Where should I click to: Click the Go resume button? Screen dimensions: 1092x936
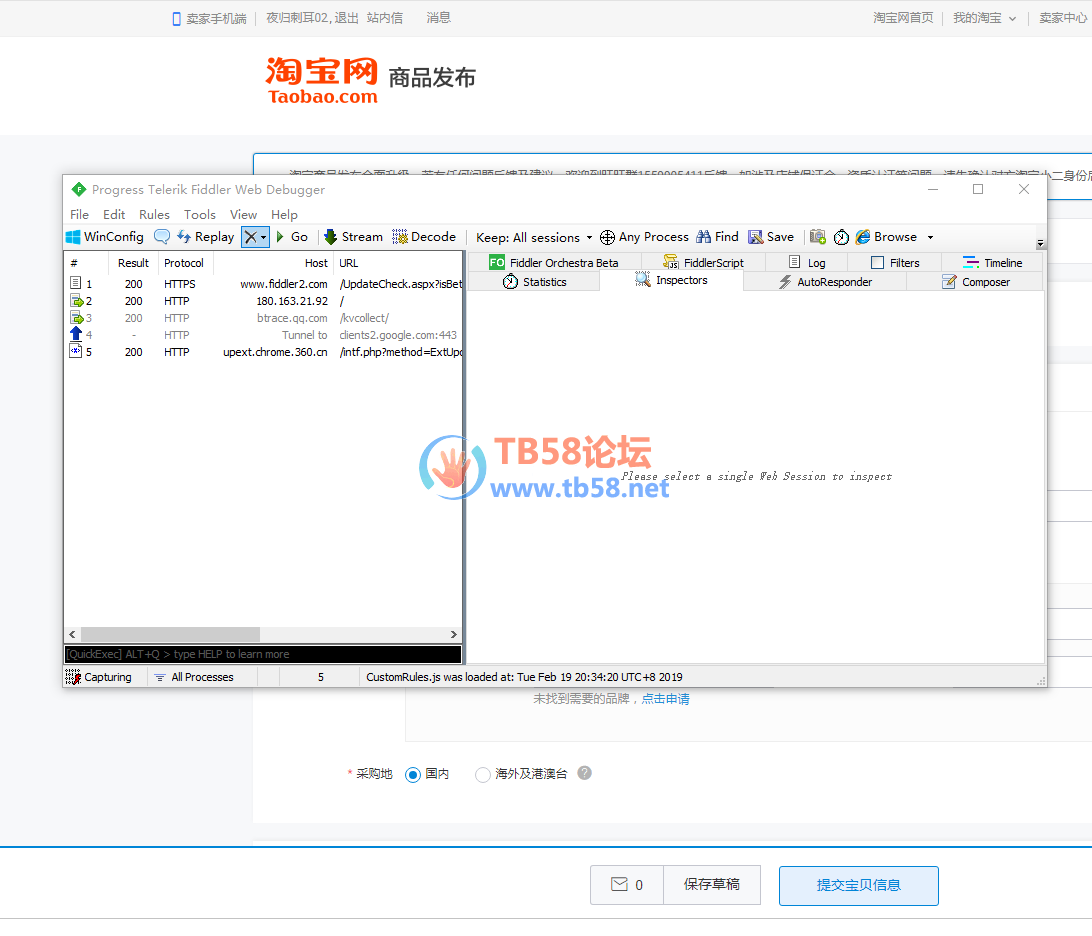click(x=292, y=237)
